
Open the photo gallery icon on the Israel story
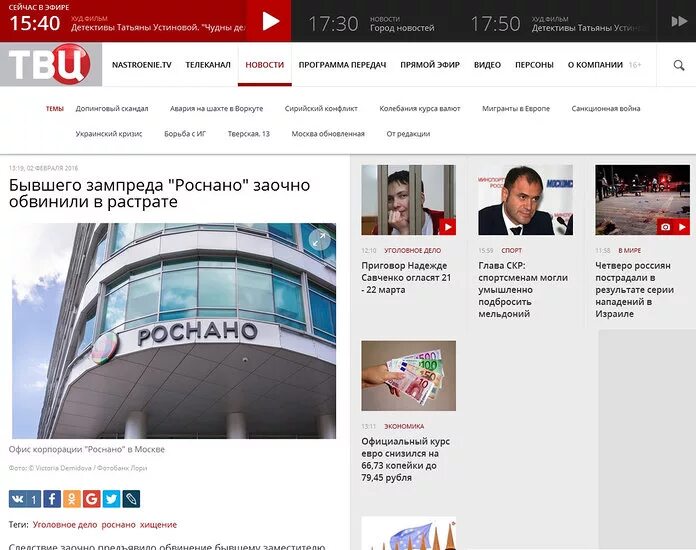pyautogui.click(x=665, y=227)
